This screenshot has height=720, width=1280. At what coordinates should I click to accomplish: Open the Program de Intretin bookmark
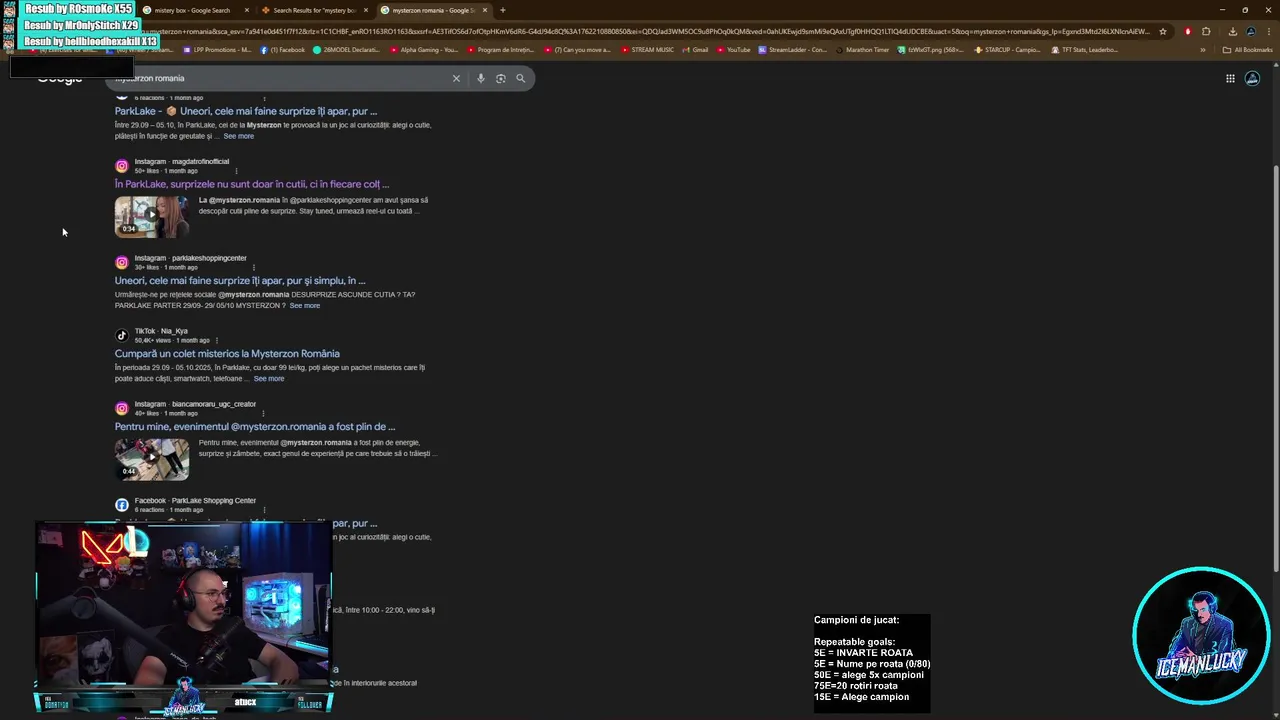coord(500,49)
